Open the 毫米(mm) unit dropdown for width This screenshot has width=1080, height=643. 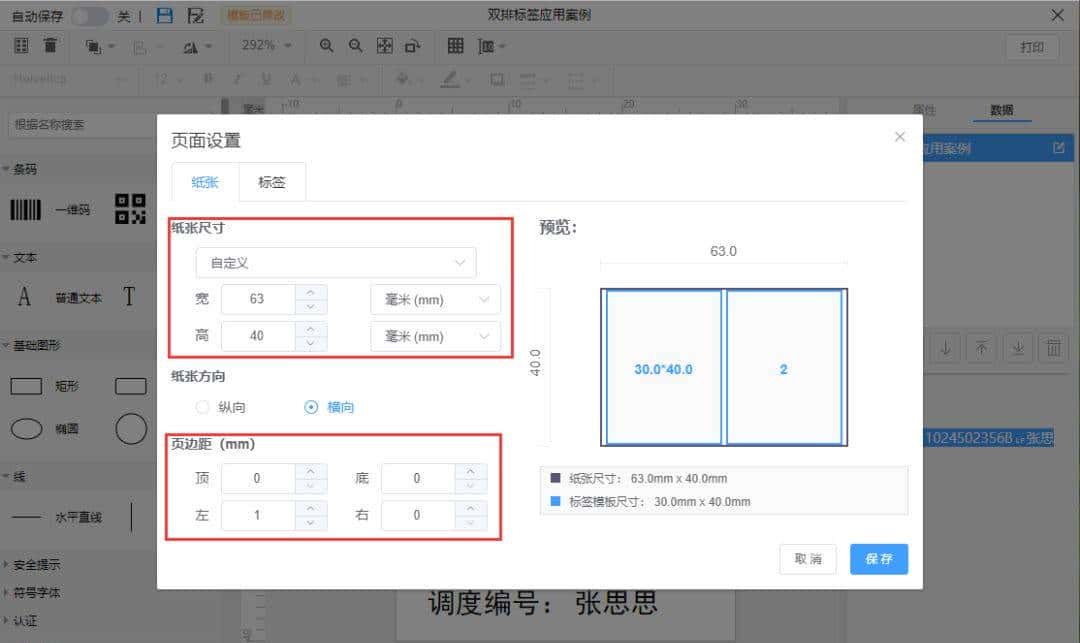point(435,299)
